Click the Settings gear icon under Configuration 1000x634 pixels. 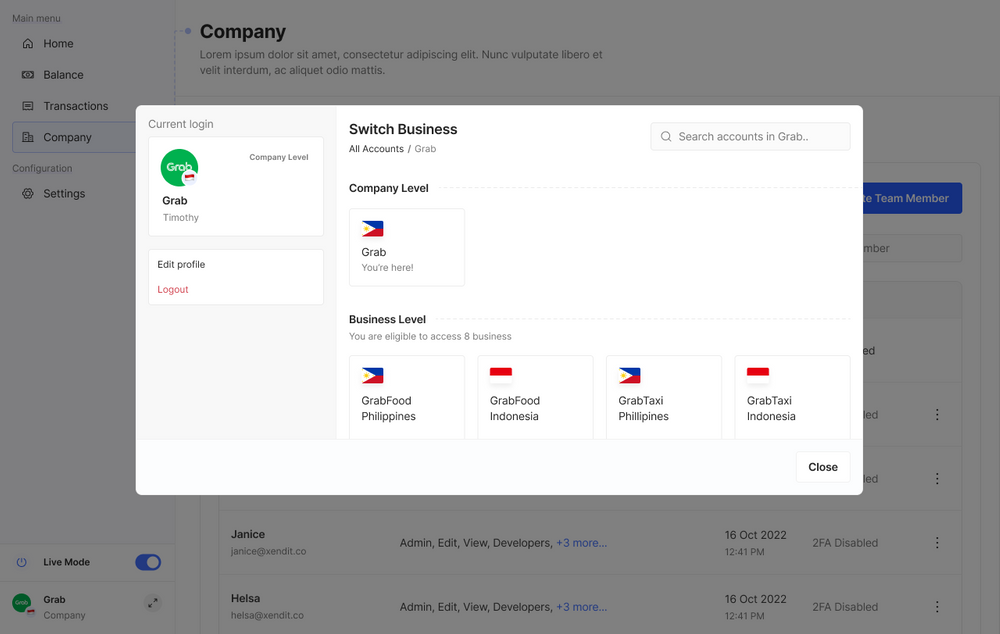click(28, 193)
